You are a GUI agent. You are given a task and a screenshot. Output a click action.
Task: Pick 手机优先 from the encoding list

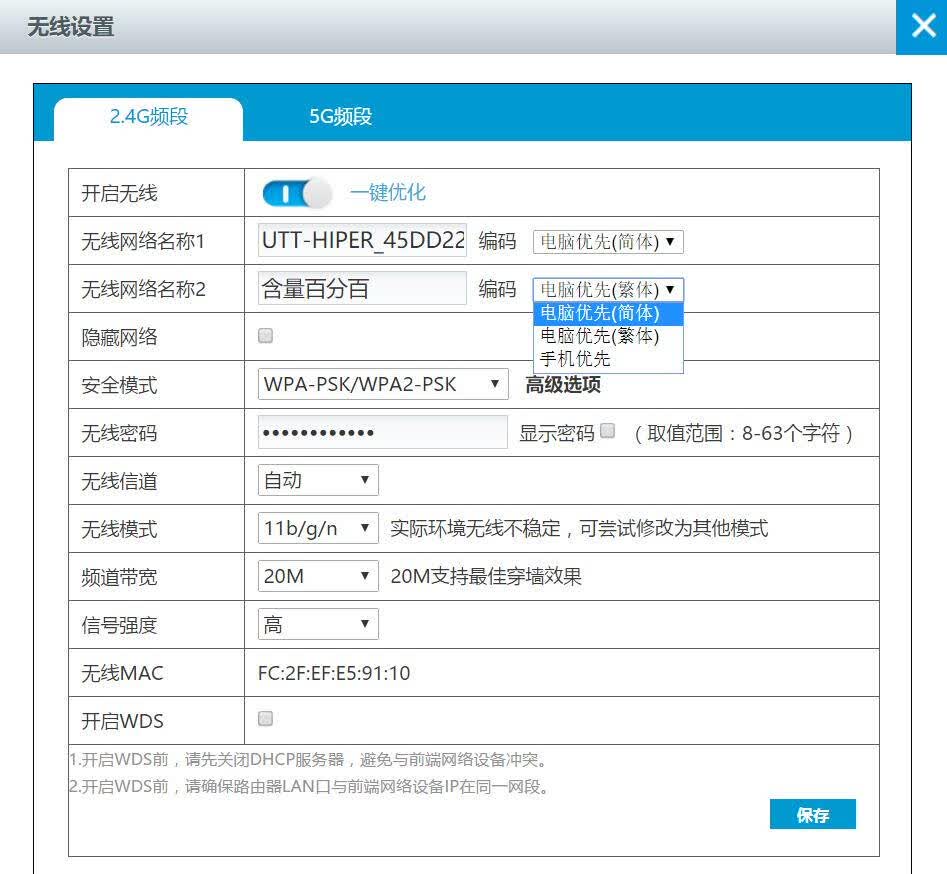tap(608, 359)
